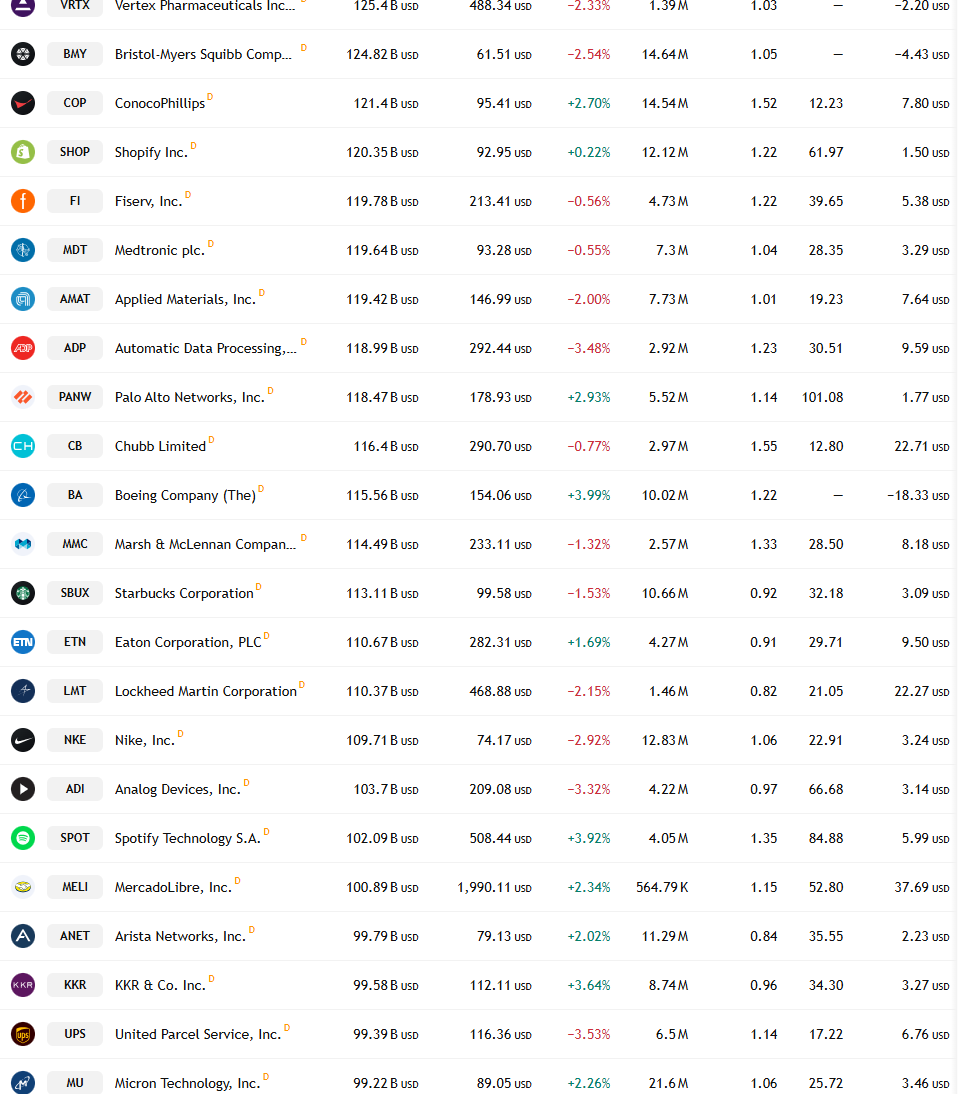The image size is (958, 1094).
Task: Open Lockheed Martin Corporation link
Action: click(x=206, y=691)
